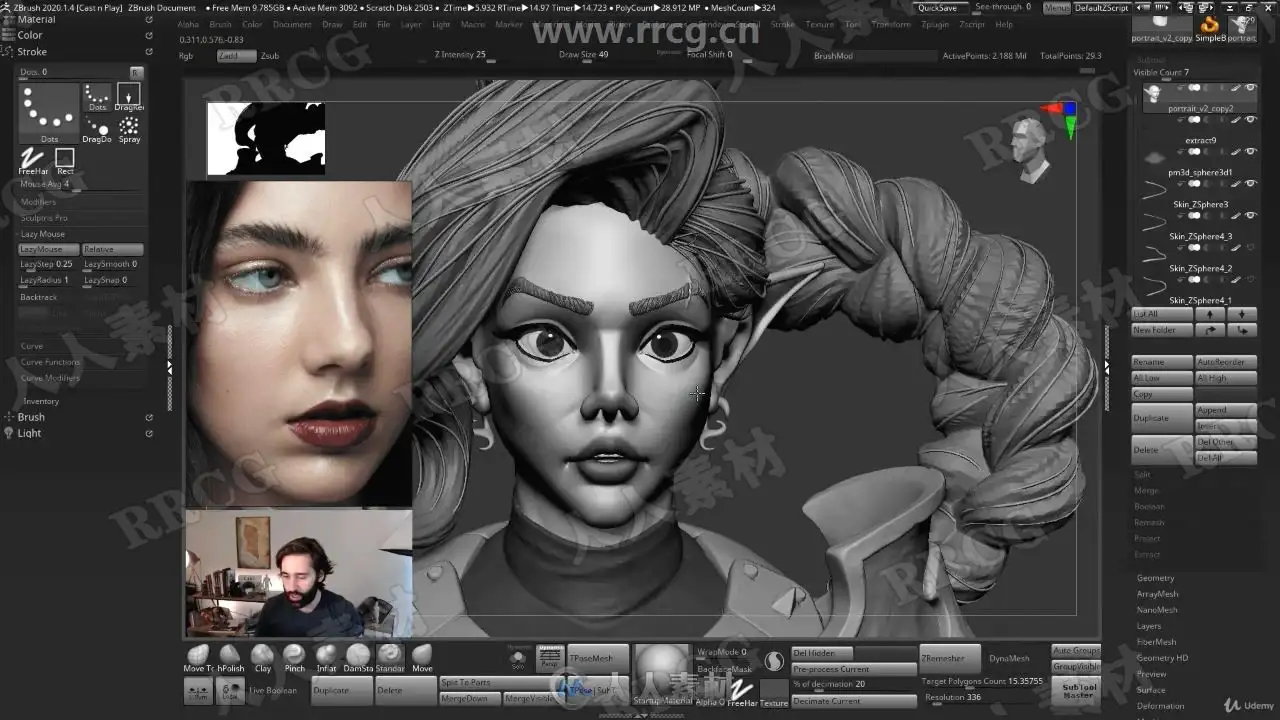Screen dimensions: 1280x720
Task: Expand the Light palette in left tray
Action: pyautogui.click(x=29, y=433)
